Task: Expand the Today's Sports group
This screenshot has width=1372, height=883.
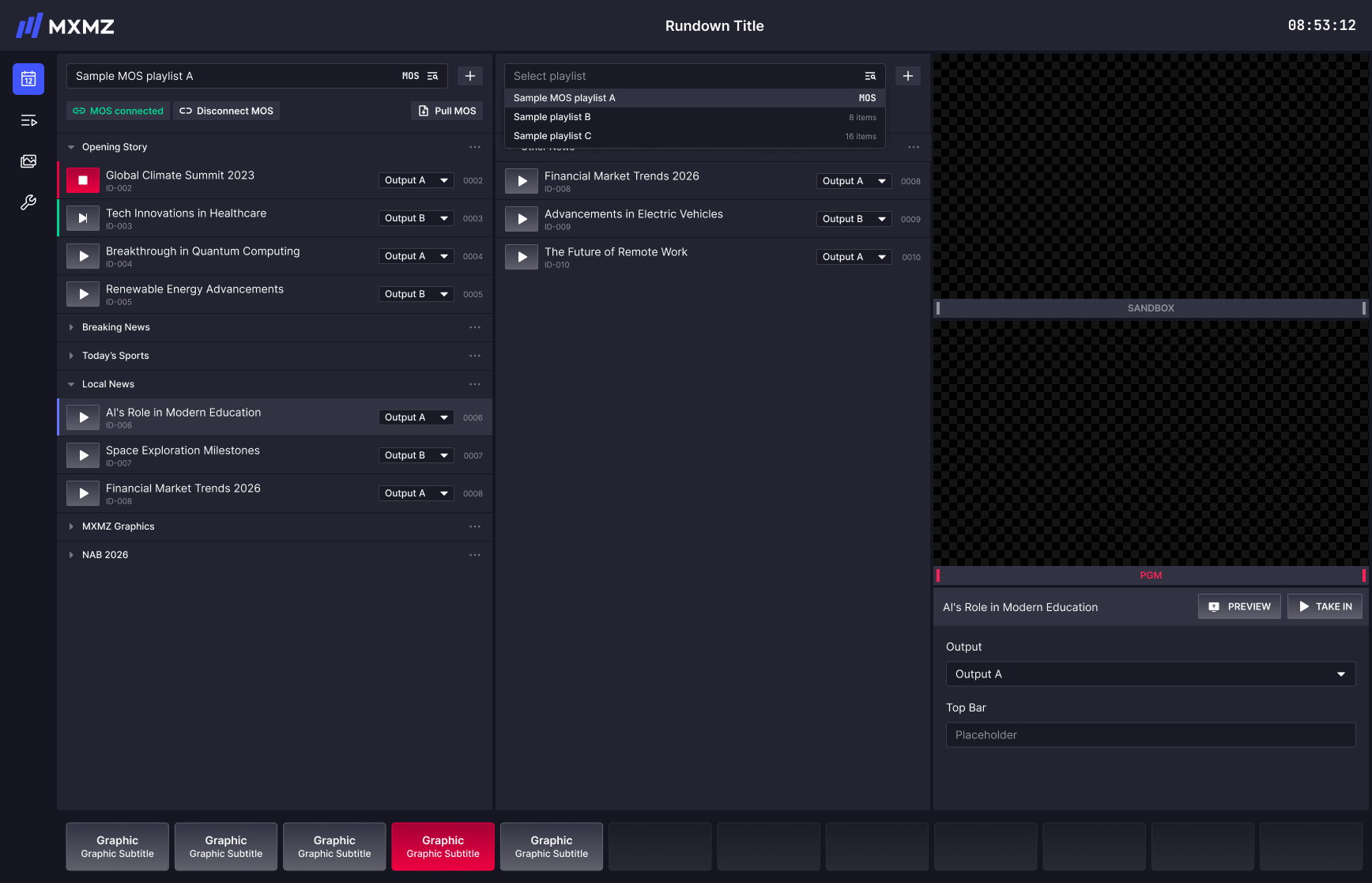Action: [x=71, y=356]
